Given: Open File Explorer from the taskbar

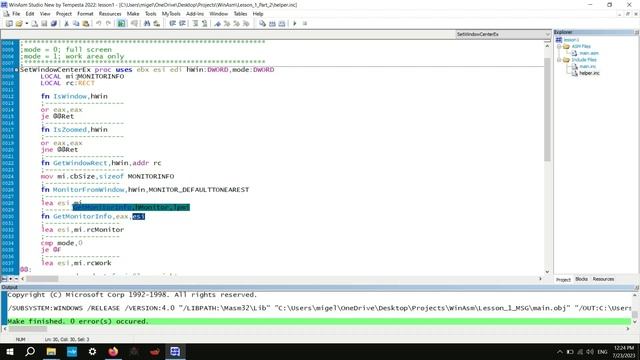Looking at the screenshot, I should [51, 351].
